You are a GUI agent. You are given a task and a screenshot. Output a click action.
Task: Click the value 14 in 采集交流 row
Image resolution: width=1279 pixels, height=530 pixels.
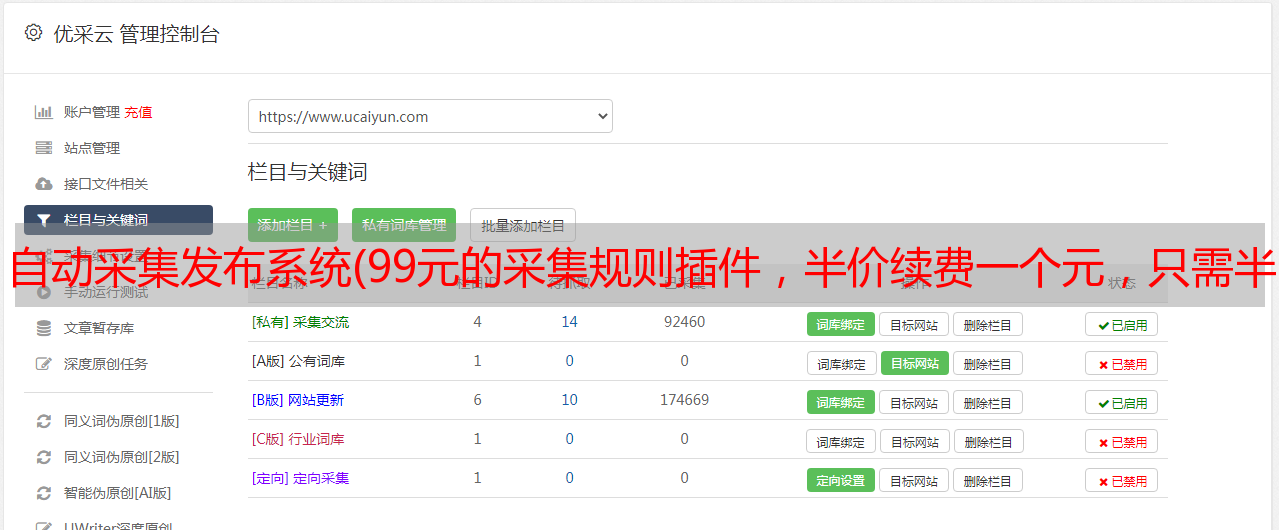pyautogui.click(x=569, y=322)
